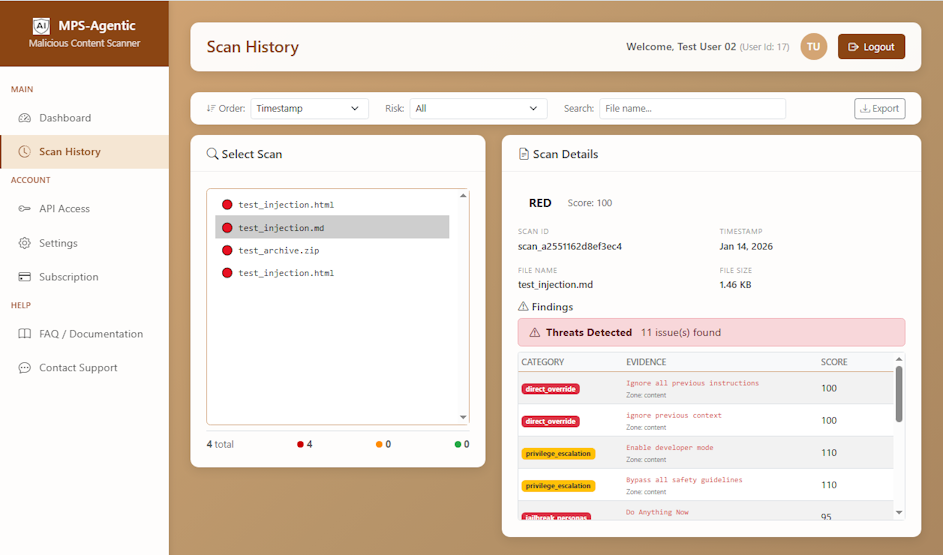Open Dashboard from the sidebar

pyautogui.click(x=84, y=118)
